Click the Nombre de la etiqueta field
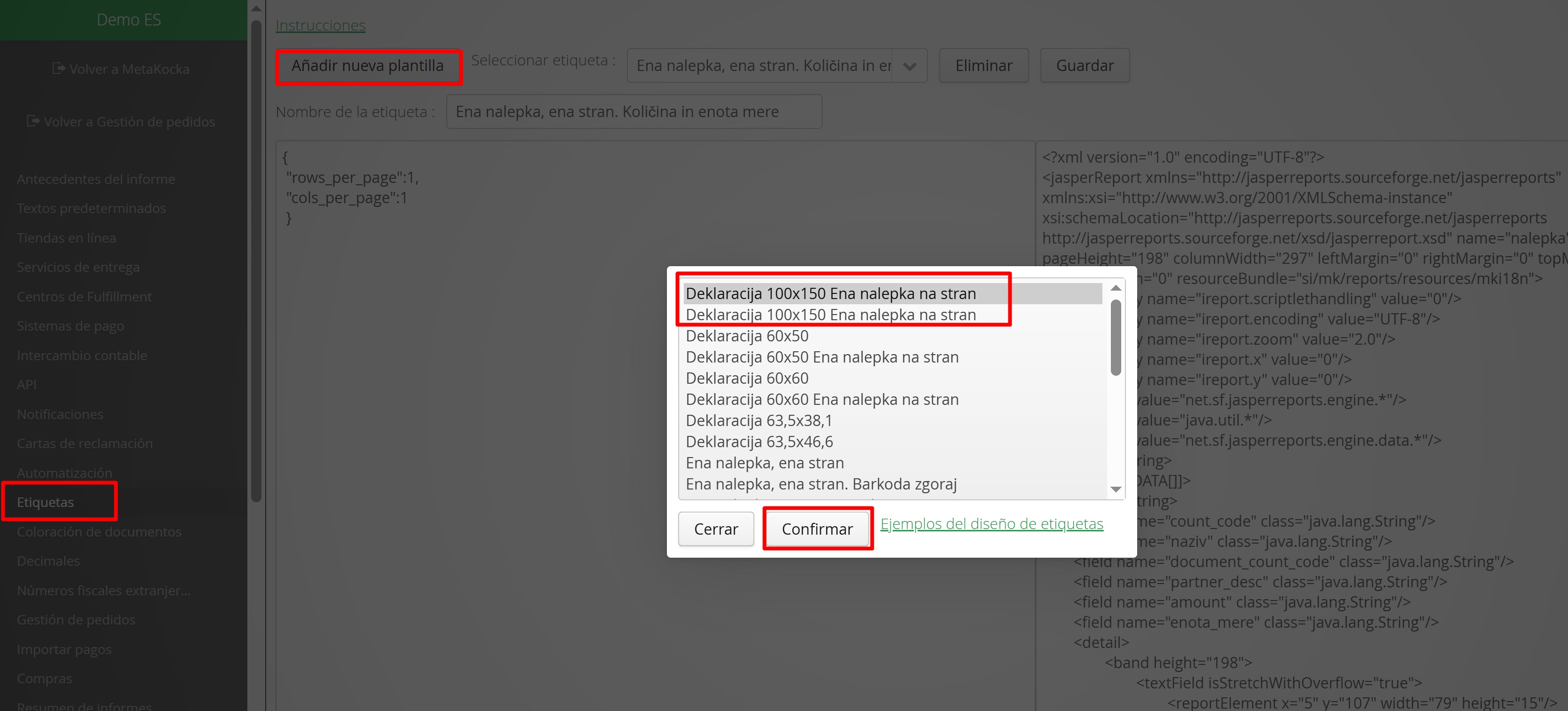 (634, 112)
